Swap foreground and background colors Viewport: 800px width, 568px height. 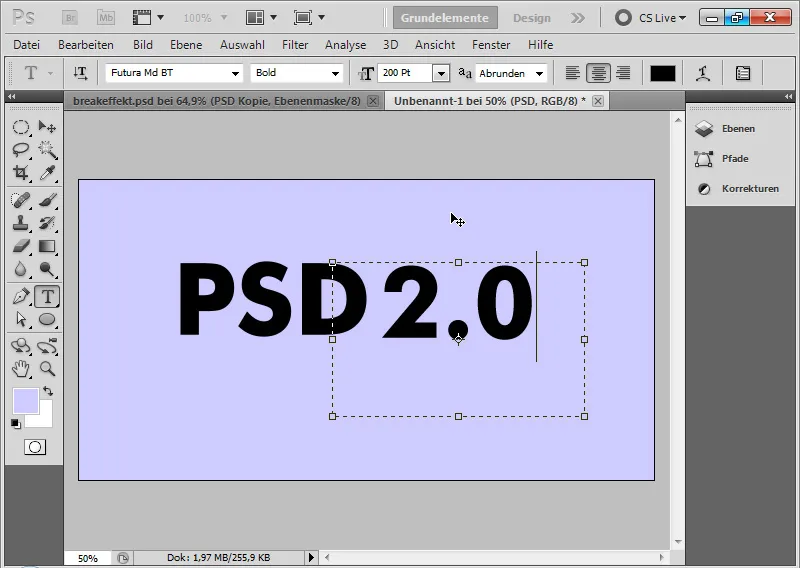[48, 391]
